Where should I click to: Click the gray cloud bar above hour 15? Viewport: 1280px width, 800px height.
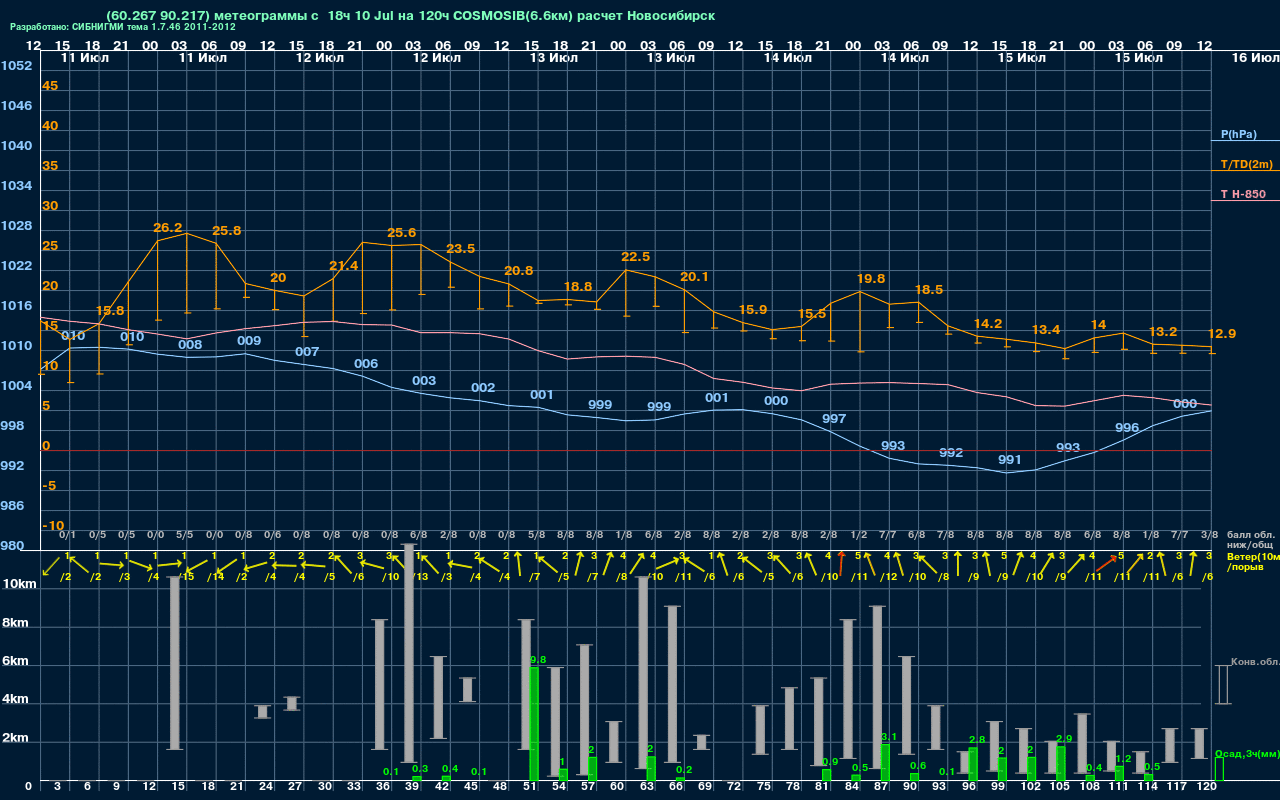(175, 662)
